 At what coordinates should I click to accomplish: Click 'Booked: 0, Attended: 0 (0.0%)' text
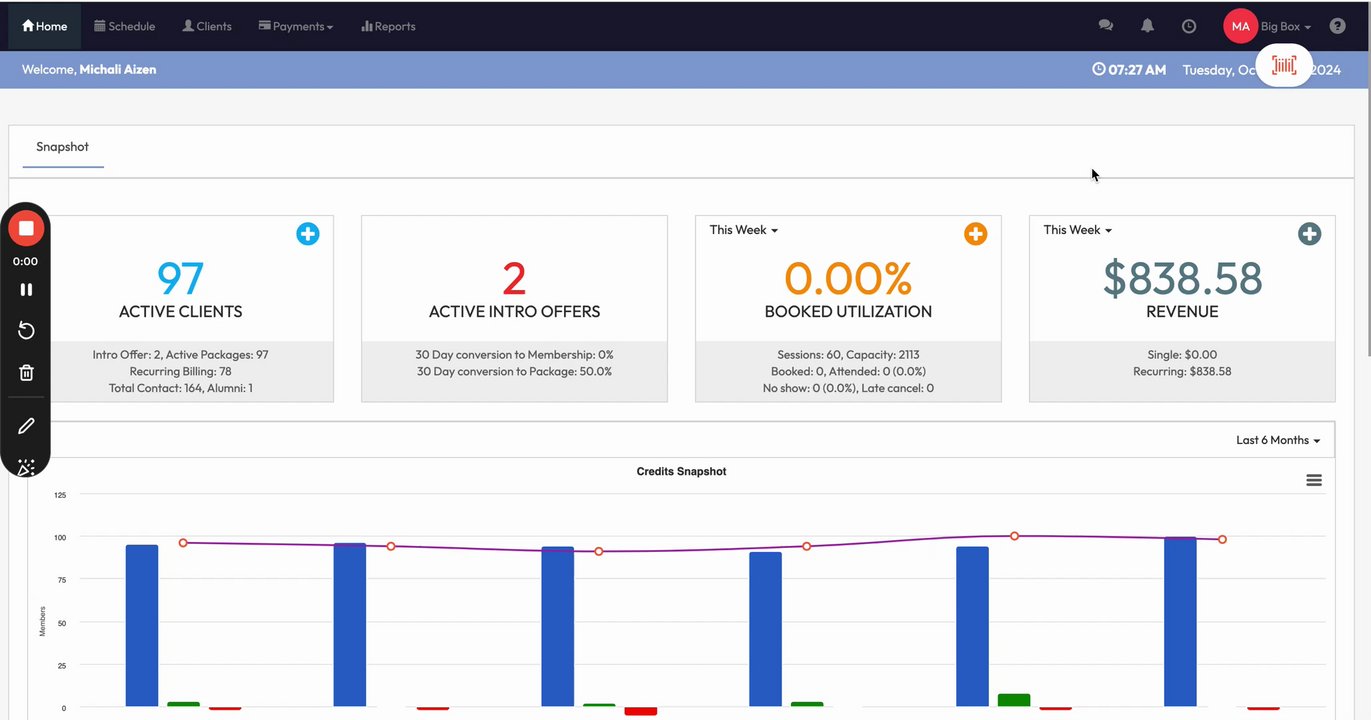coord(848,371)
